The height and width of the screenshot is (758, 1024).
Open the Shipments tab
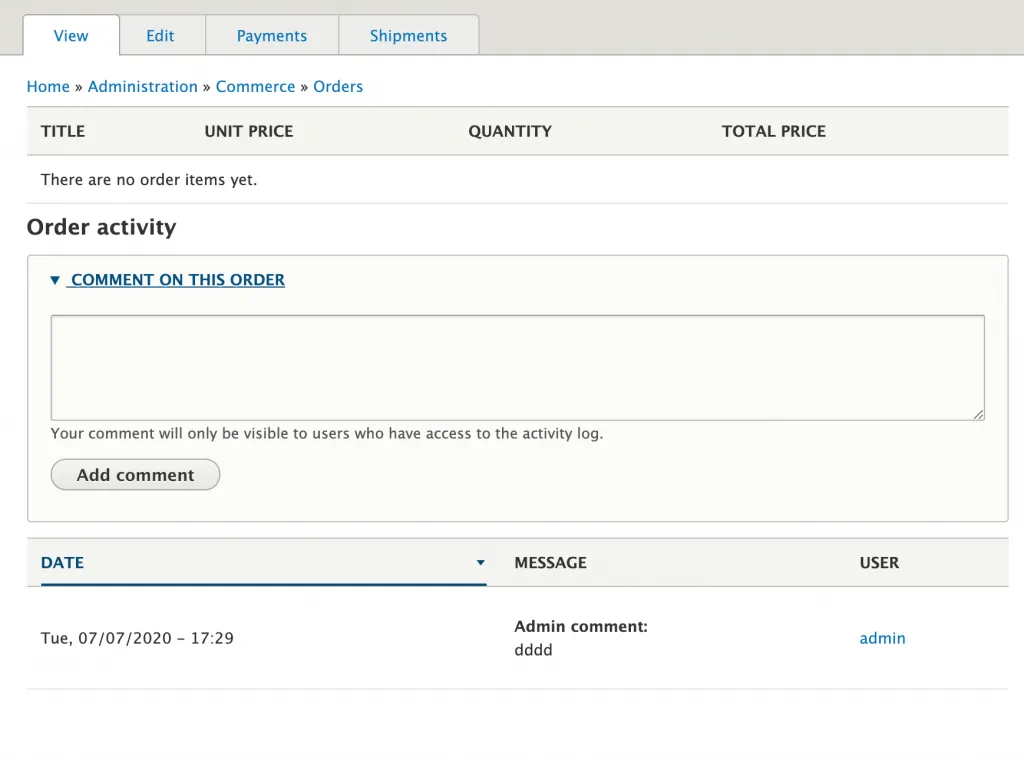click(x=408, y=36)
